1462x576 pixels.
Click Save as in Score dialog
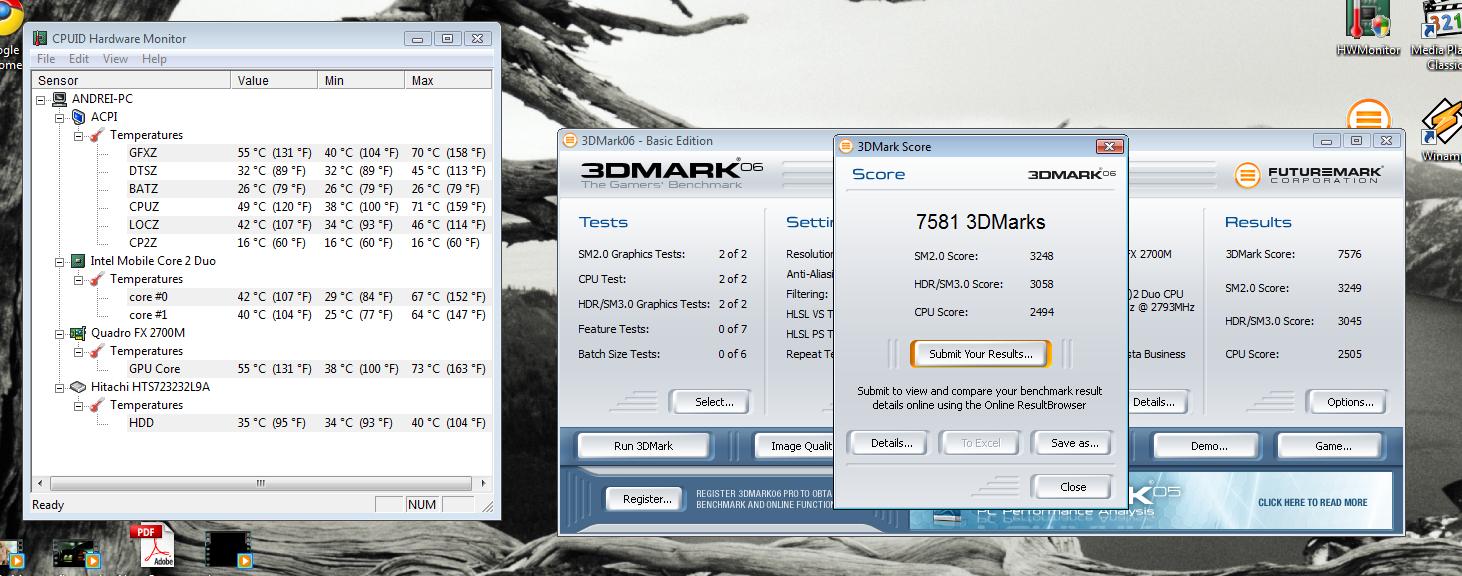(x=1074, y=443)
